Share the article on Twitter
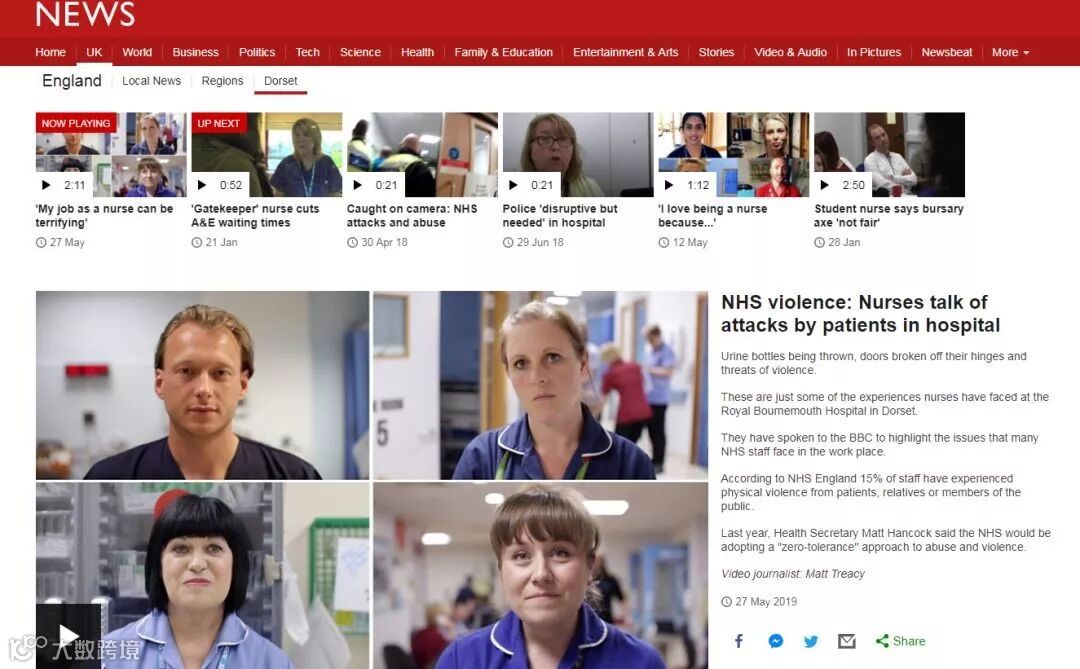This screenshot has height=669, width=1080. (811, 641)
